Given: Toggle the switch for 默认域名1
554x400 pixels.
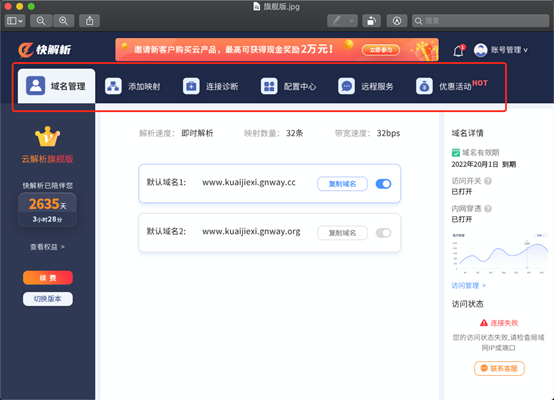Looking at the screenshot, I should [383, 184].
